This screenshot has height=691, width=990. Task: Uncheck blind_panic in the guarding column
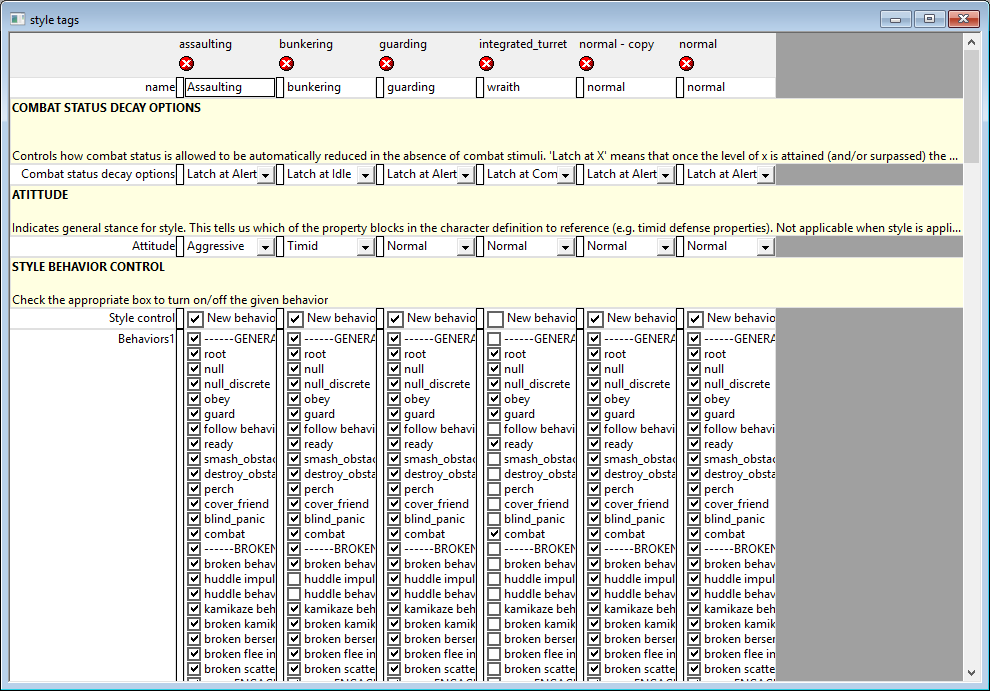tap(394, 519)
